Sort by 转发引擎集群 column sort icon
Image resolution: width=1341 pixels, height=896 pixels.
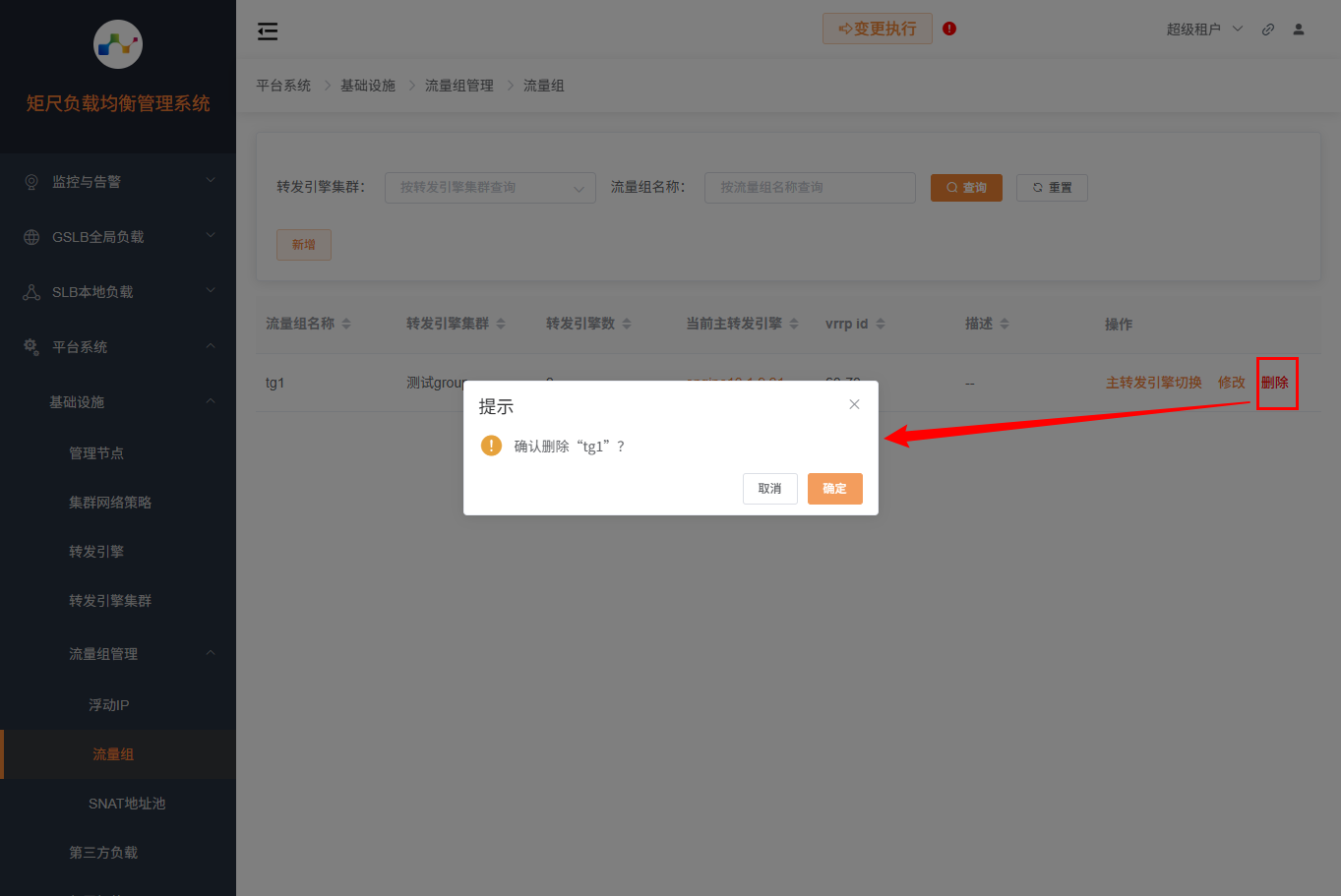coord(501,324)
